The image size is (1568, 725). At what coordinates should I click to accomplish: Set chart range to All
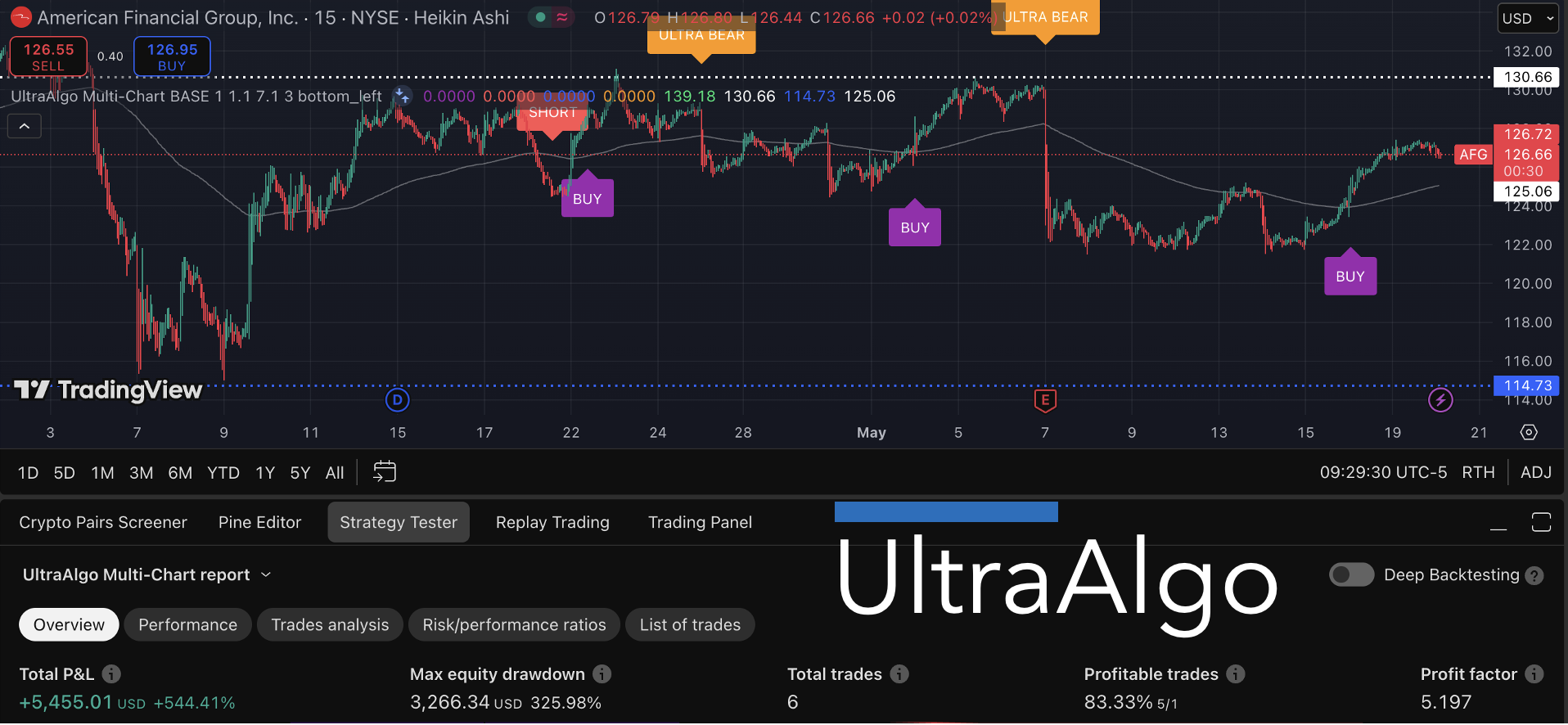(335, 472)
